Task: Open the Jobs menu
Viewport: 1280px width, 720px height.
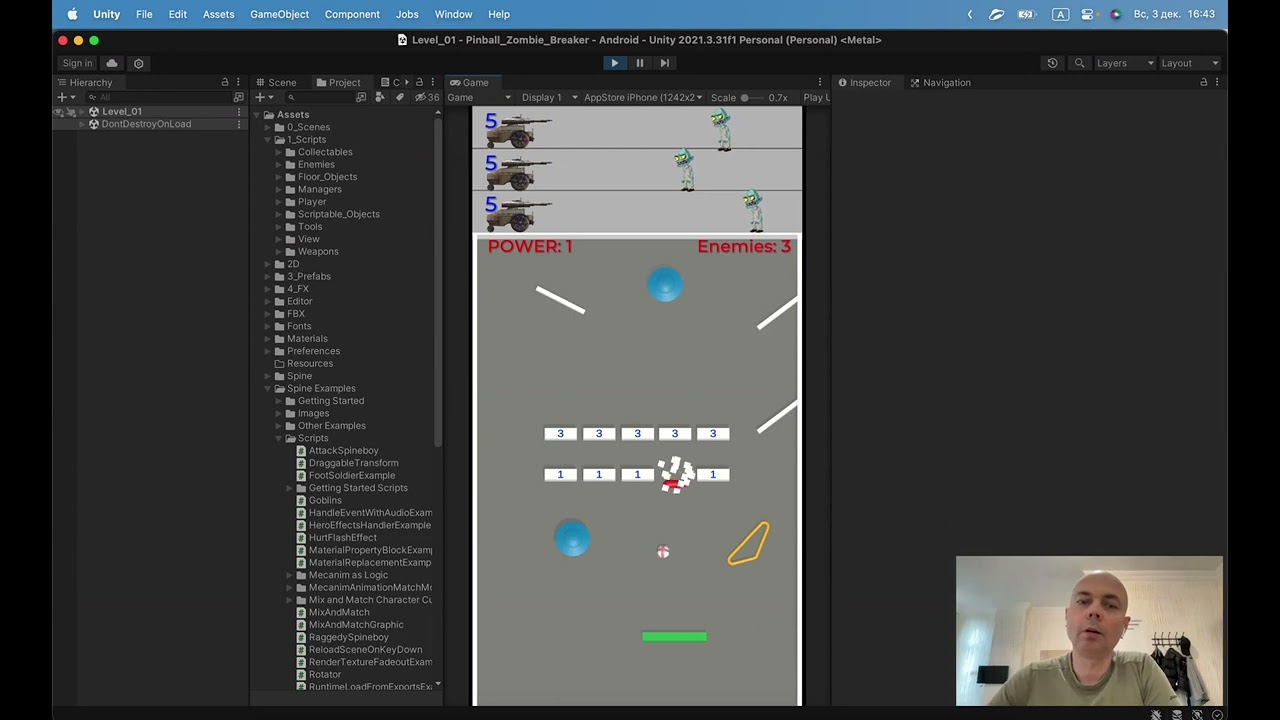Action: coord(407,14)
